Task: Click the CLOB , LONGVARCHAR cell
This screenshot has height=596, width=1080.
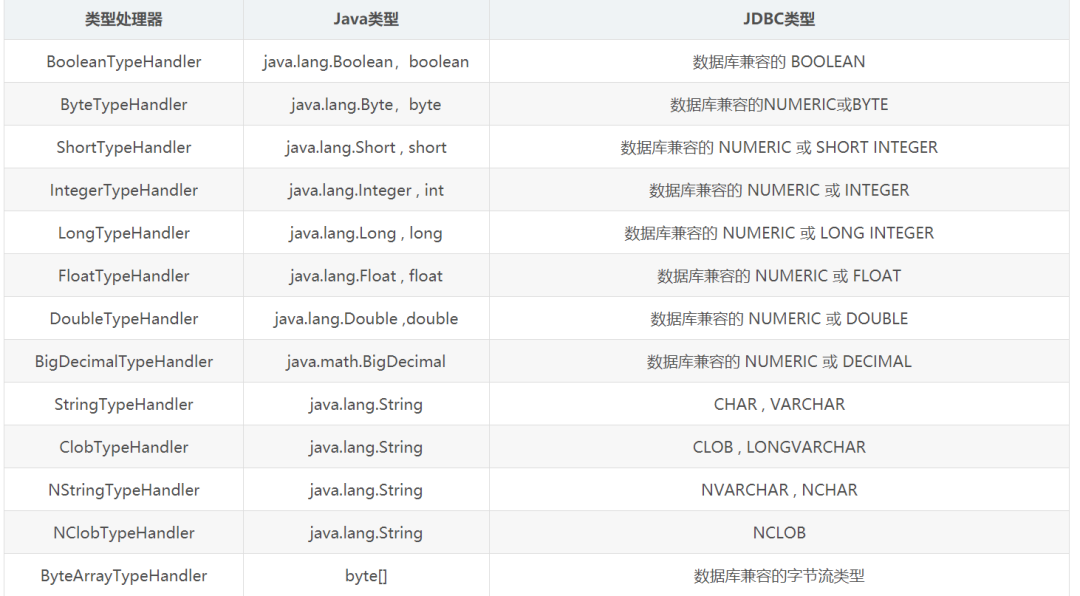Action: pos(779,446)
